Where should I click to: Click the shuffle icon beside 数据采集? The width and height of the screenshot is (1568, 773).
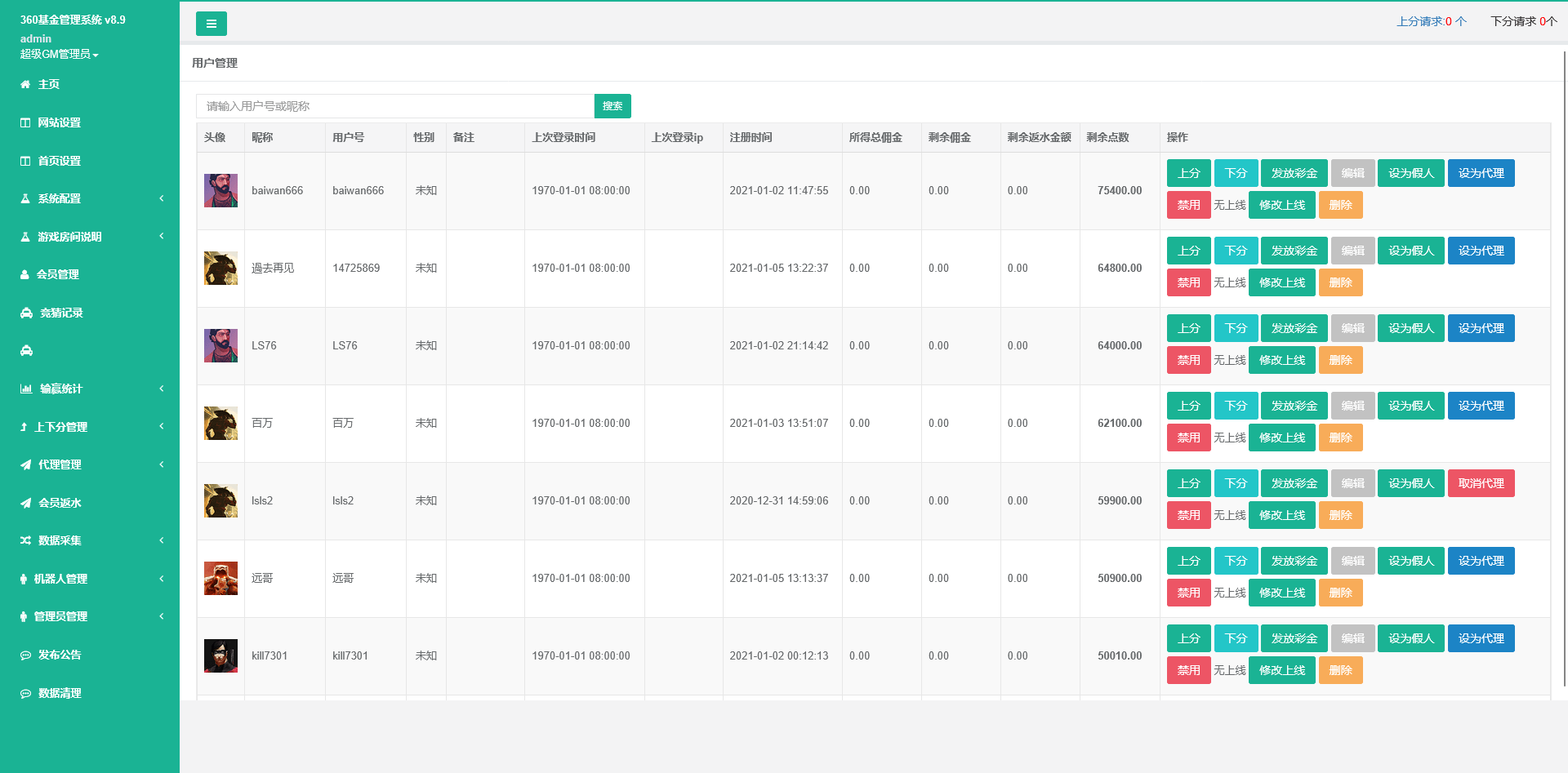point(26,540)
